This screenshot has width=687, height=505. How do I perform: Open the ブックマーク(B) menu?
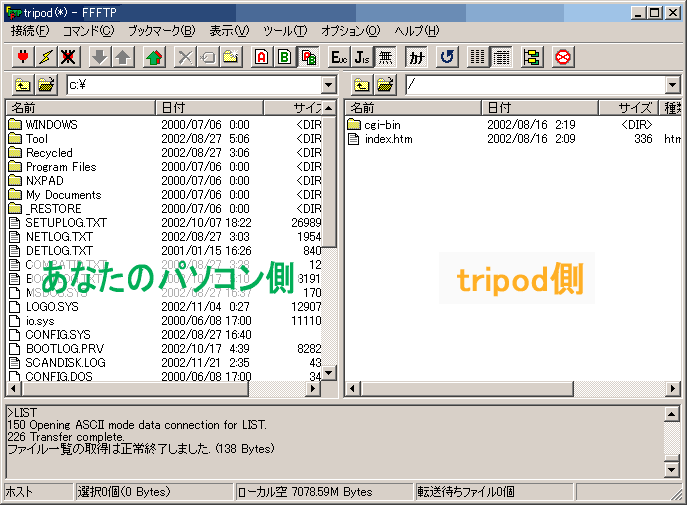pyautogui.click(x=162, y=31)
